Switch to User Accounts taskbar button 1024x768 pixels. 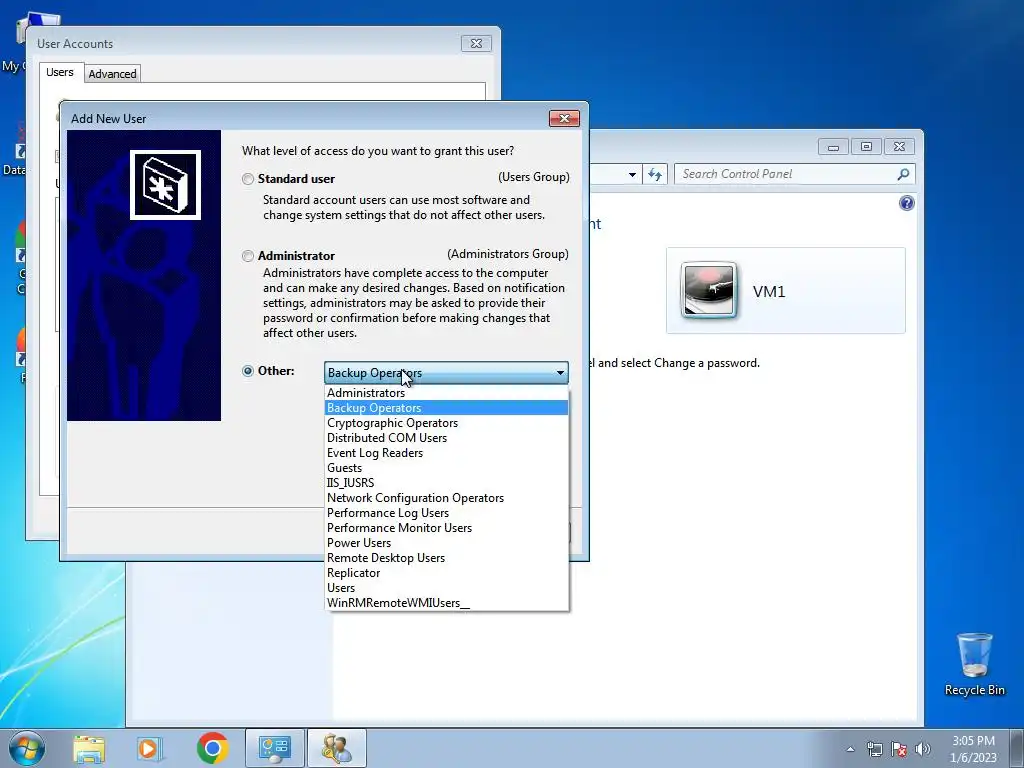(x=337, y=748)
